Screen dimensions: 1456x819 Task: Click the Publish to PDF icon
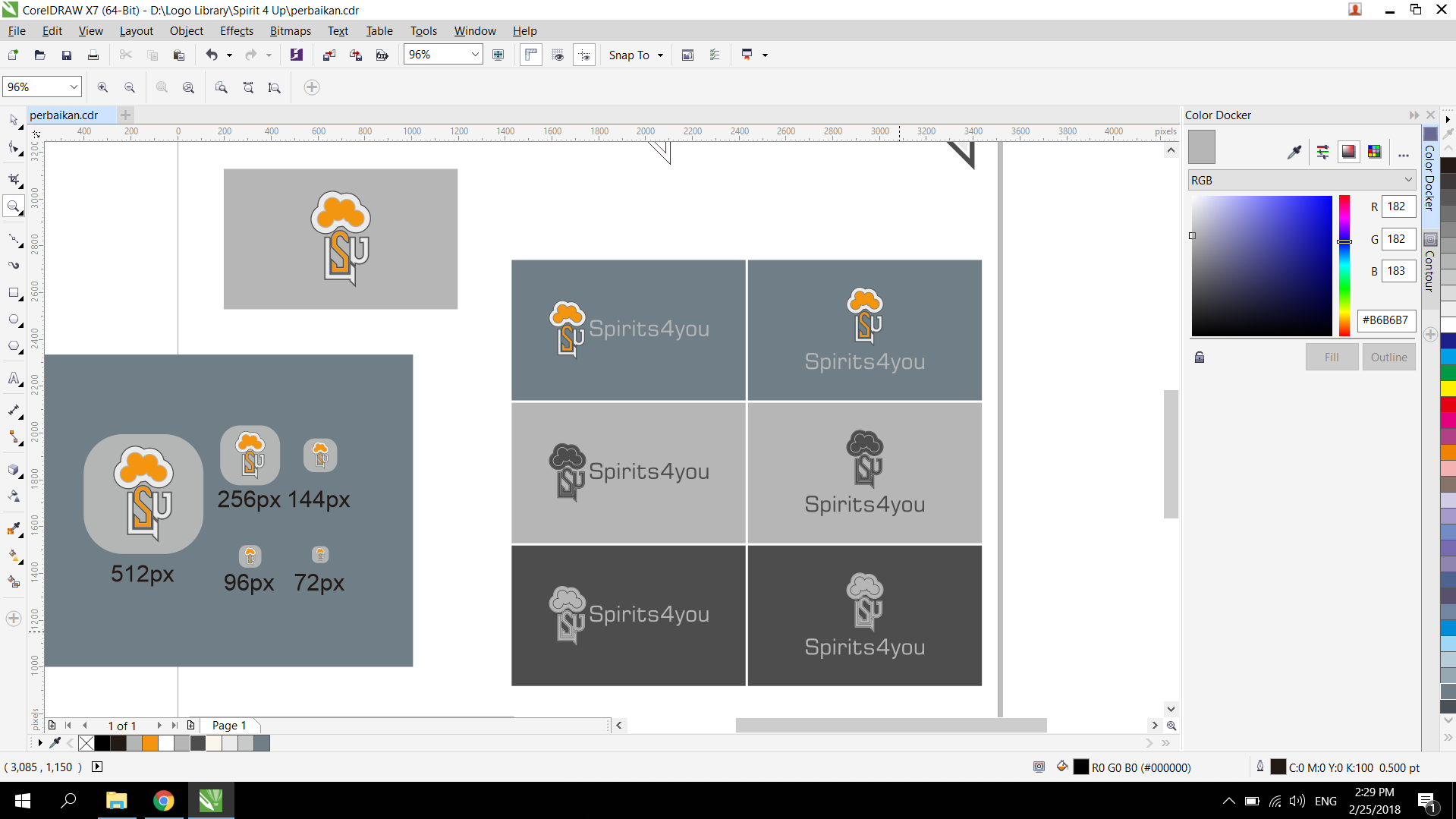(382, 55)
